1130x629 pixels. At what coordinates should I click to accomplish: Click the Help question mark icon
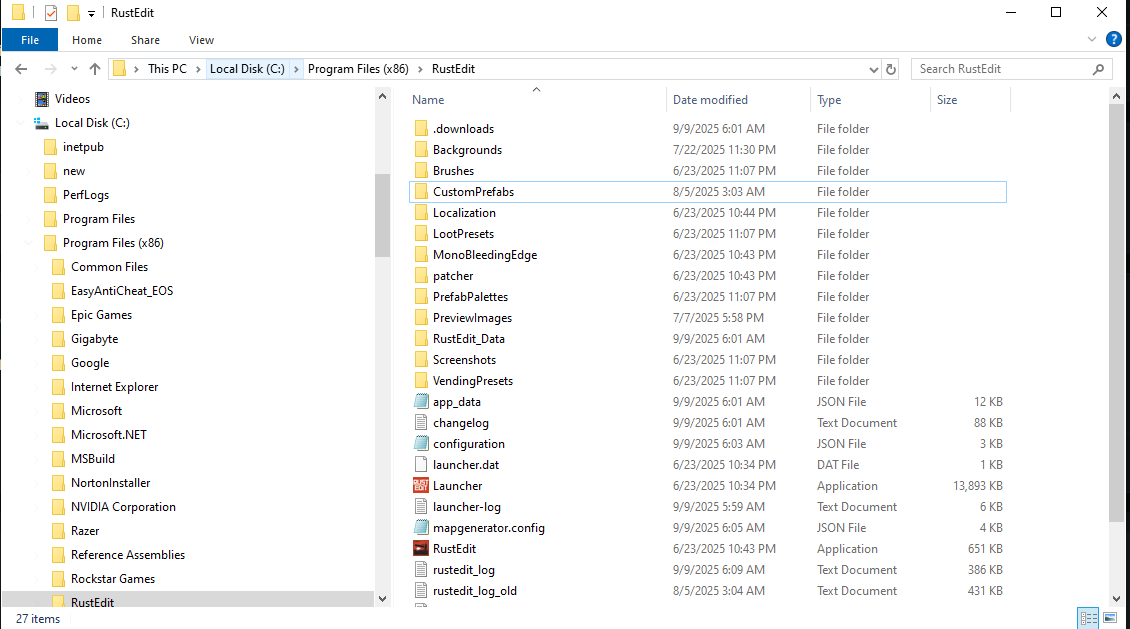pyautogui.click(x=1113, y=40)
